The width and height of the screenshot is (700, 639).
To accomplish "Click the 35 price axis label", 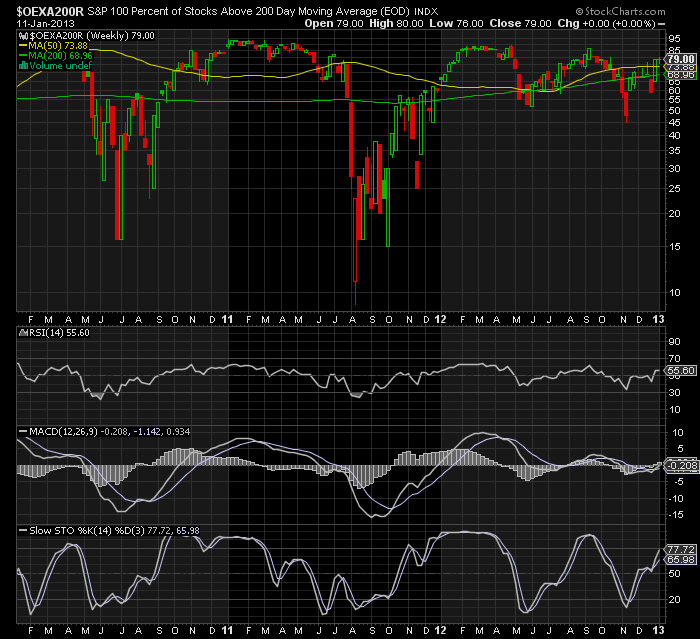I will point(674,150).
